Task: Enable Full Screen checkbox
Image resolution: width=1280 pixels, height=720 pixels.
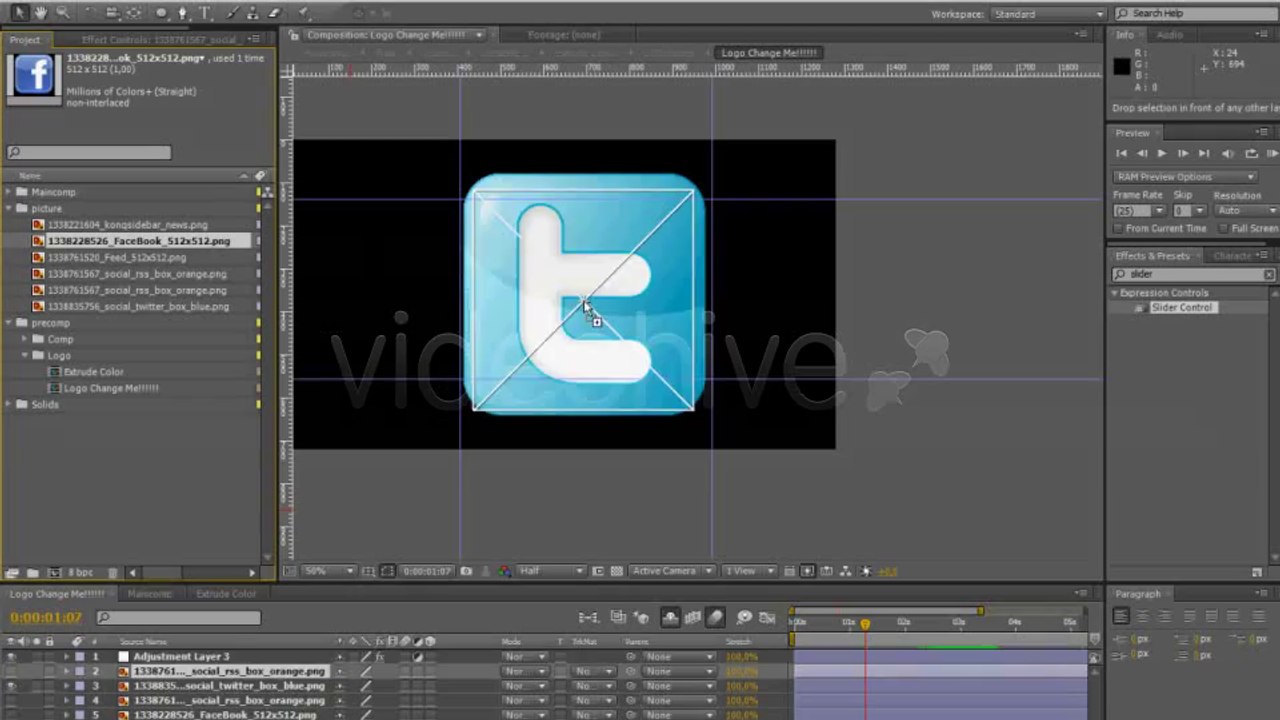Action: coord(1224,228)
